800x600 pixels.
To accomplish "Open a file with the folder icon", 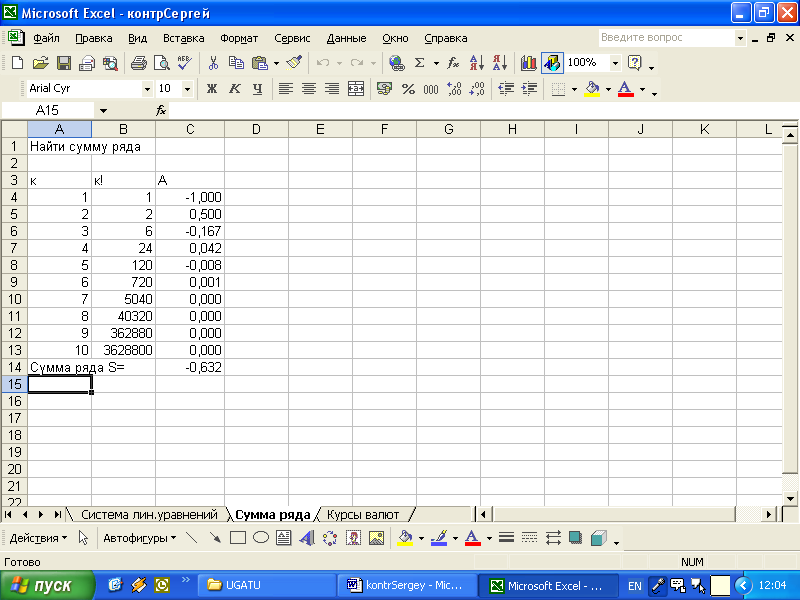I will point(40,63).
